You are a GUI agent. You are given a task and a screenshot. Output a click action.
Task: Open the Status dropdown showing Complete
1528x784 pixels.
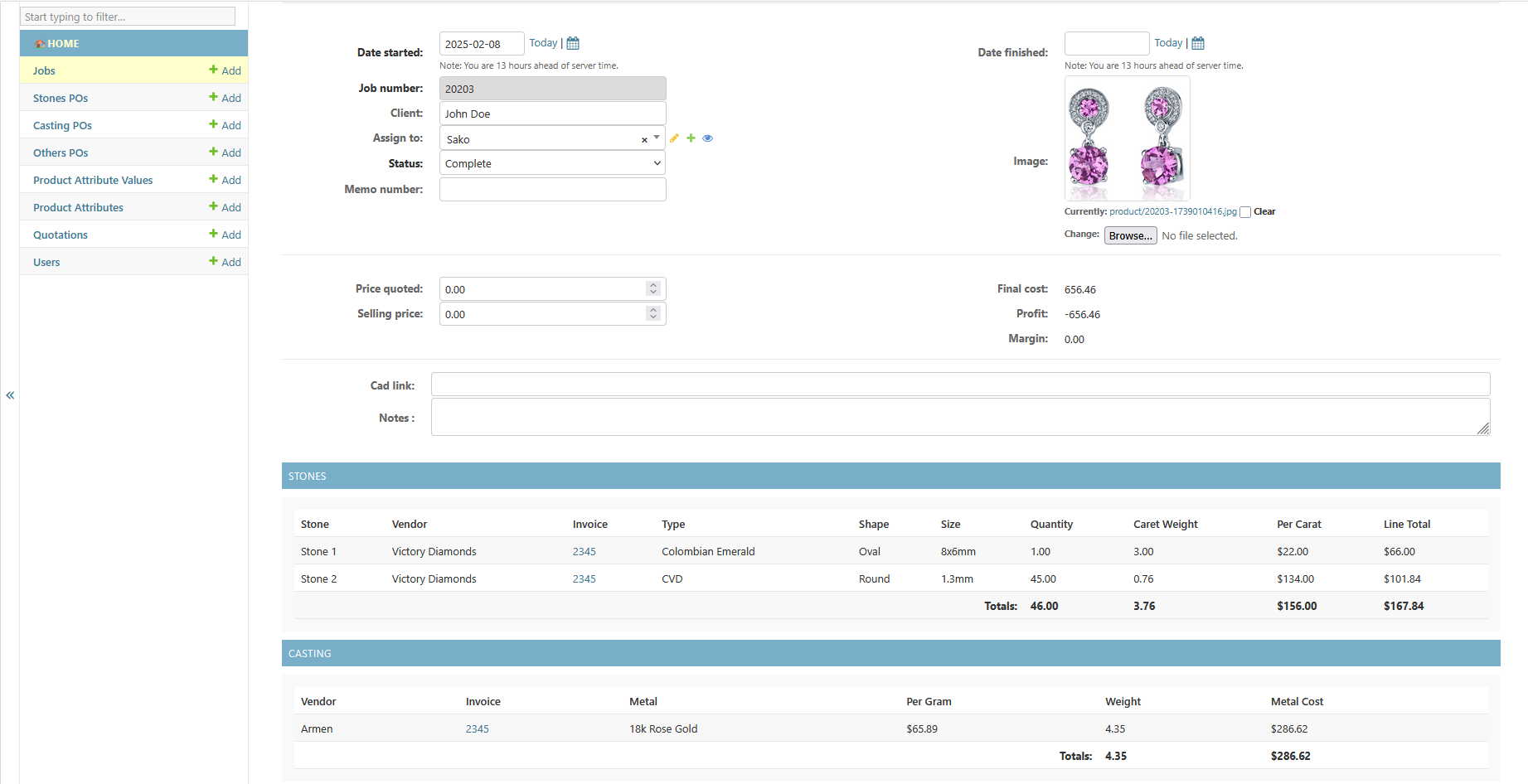[552, 163]
